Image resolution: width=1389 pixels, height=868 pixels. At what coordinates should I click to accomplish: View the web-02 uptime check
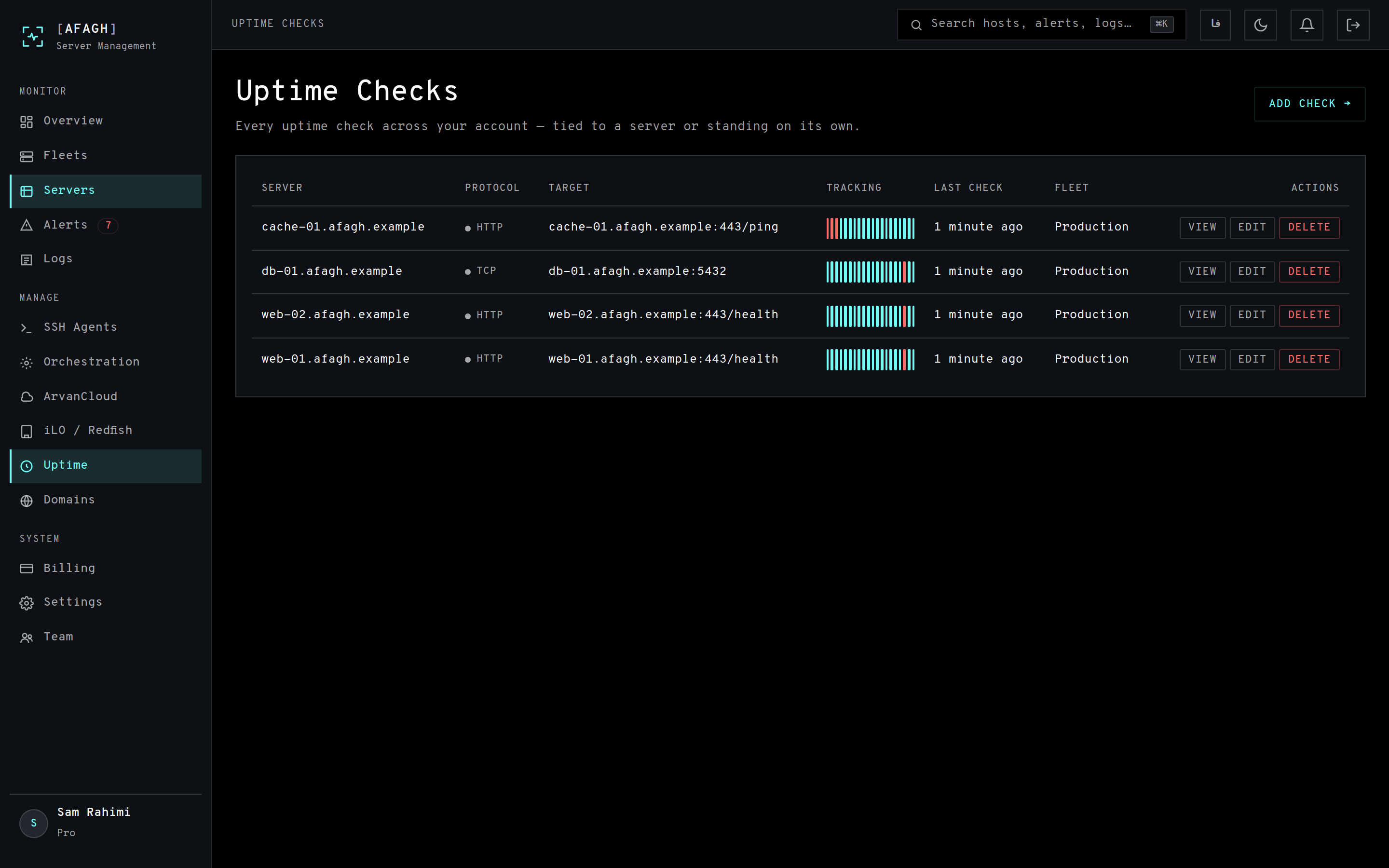click(x=1202, y=315)
